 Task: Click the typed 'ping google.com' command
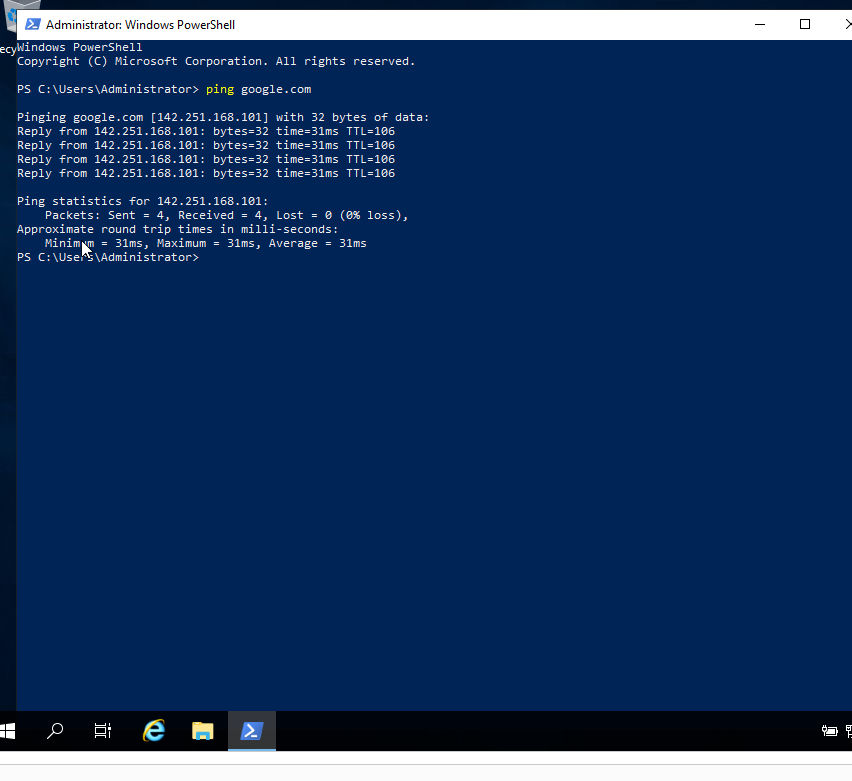[x=259, y=90]
